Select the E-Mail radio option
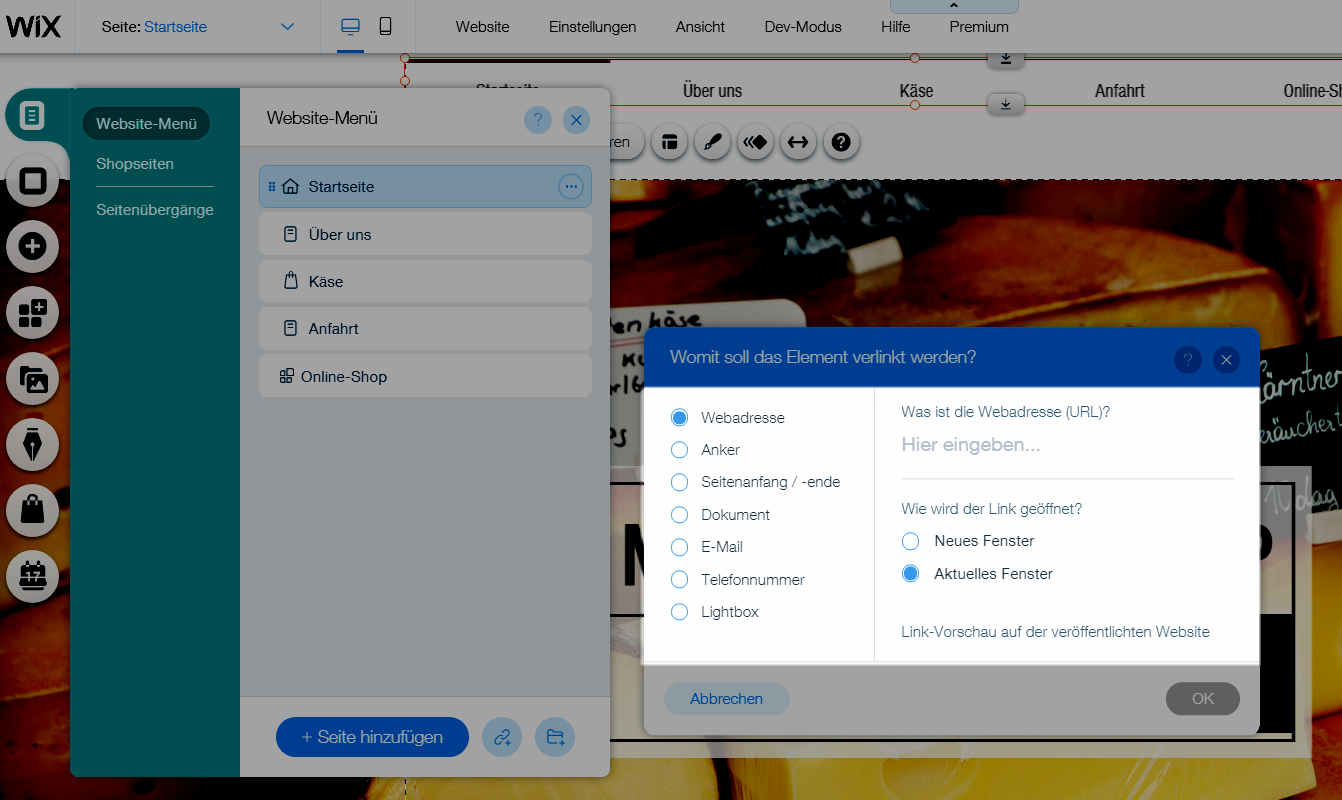This screenshot has height=800, width=1342. point(680,547)
